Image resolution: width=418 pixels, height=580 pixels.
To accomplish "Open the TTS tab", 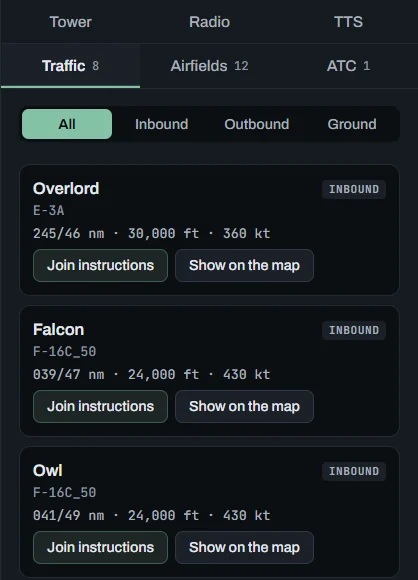I will click(348, 22).
